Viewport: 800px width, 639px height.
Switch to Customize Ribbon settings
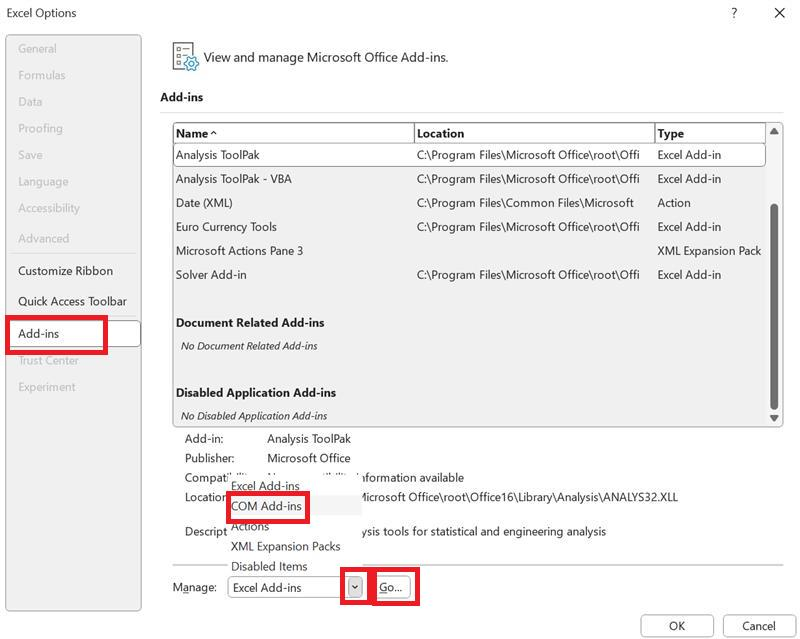(65, 270)
